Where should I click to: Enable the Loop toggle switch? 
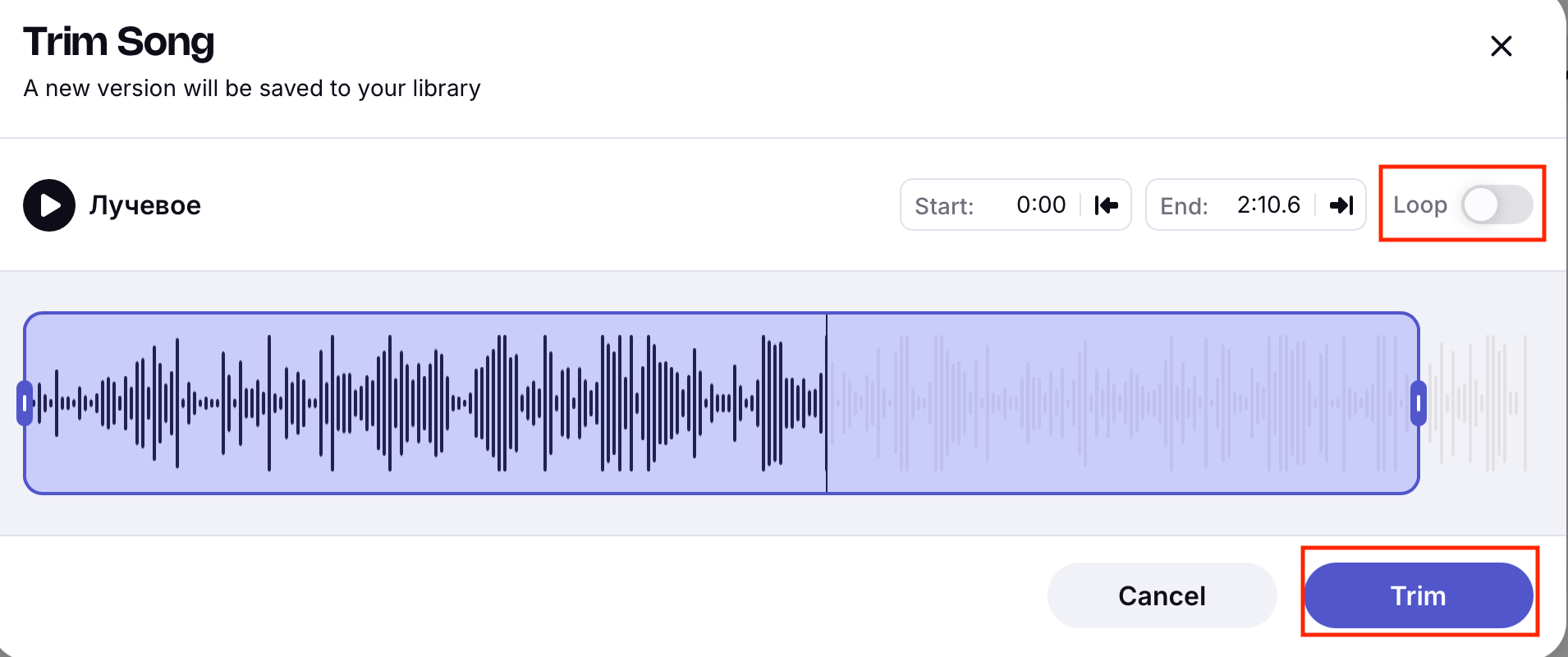pyautogui.click(x=1496, y=205)
